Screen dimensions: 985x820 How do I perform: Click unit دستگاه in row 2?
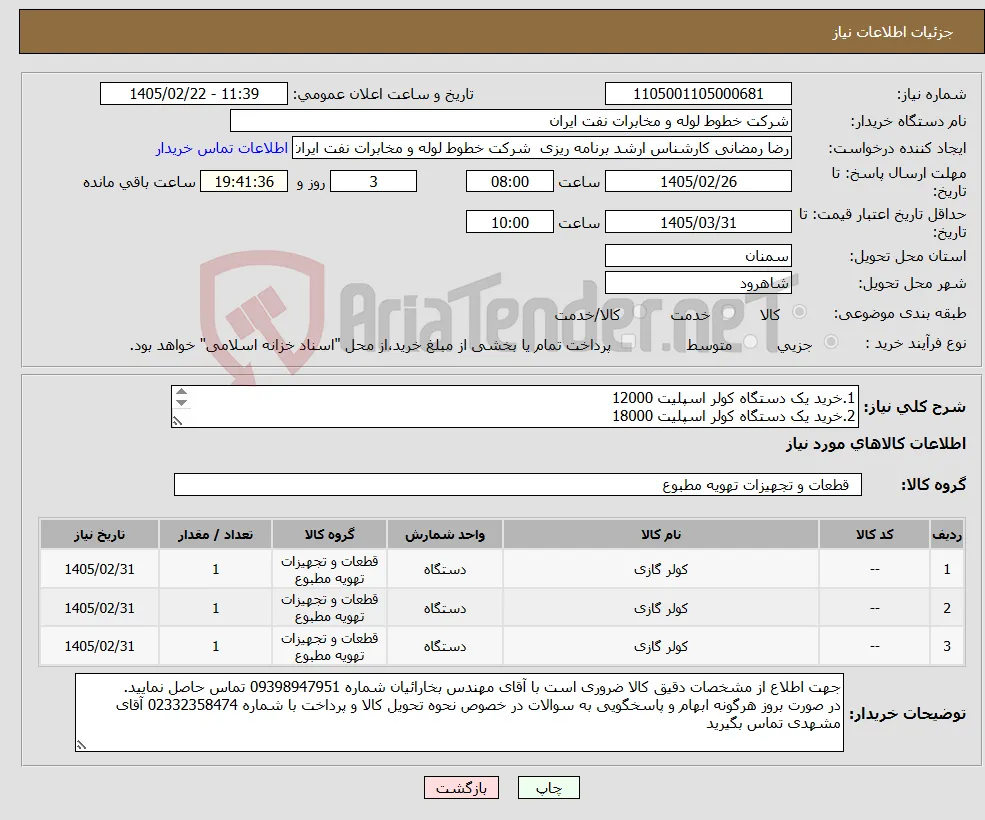pyautogui.click(x=445, y=608)
